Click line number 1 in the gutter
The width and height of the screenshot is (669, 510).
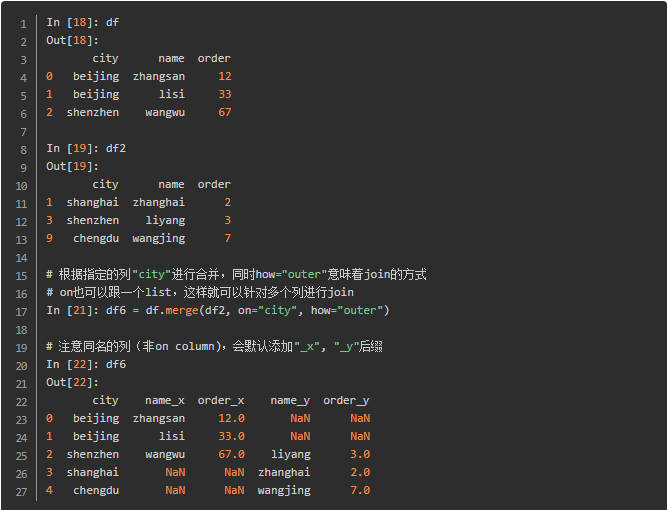(24, 24)
